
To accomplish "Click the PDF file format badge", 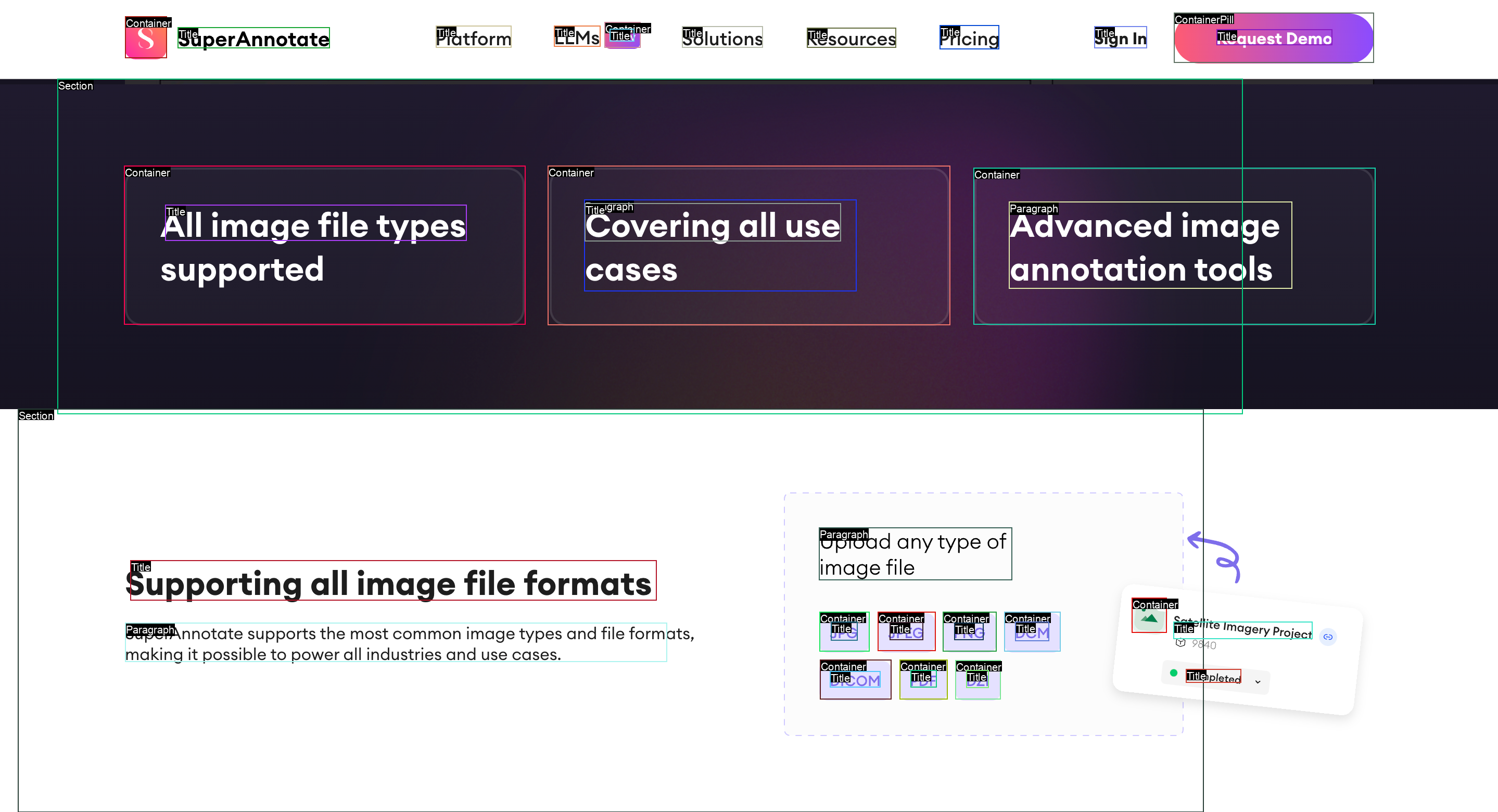I will coord(923,680).
